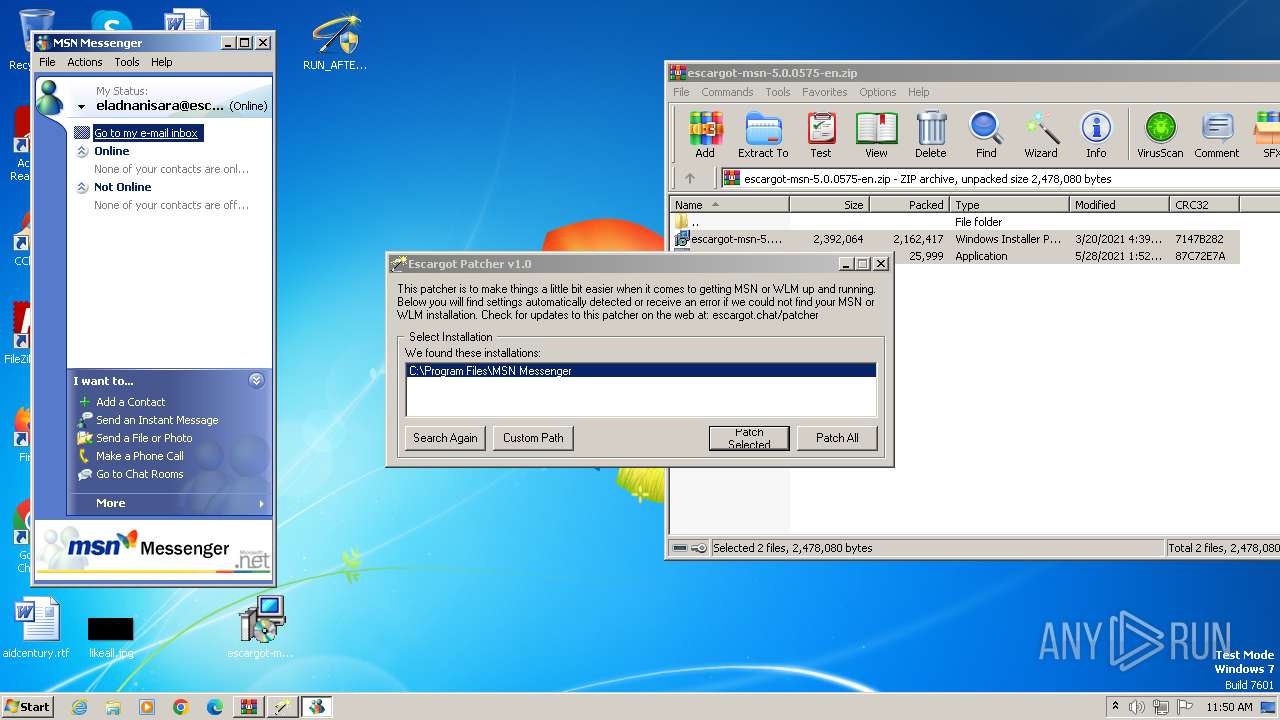Click the View file icon in WinRAR
This screenshot has height=720, width=1280.
click(x=876, y=134)
